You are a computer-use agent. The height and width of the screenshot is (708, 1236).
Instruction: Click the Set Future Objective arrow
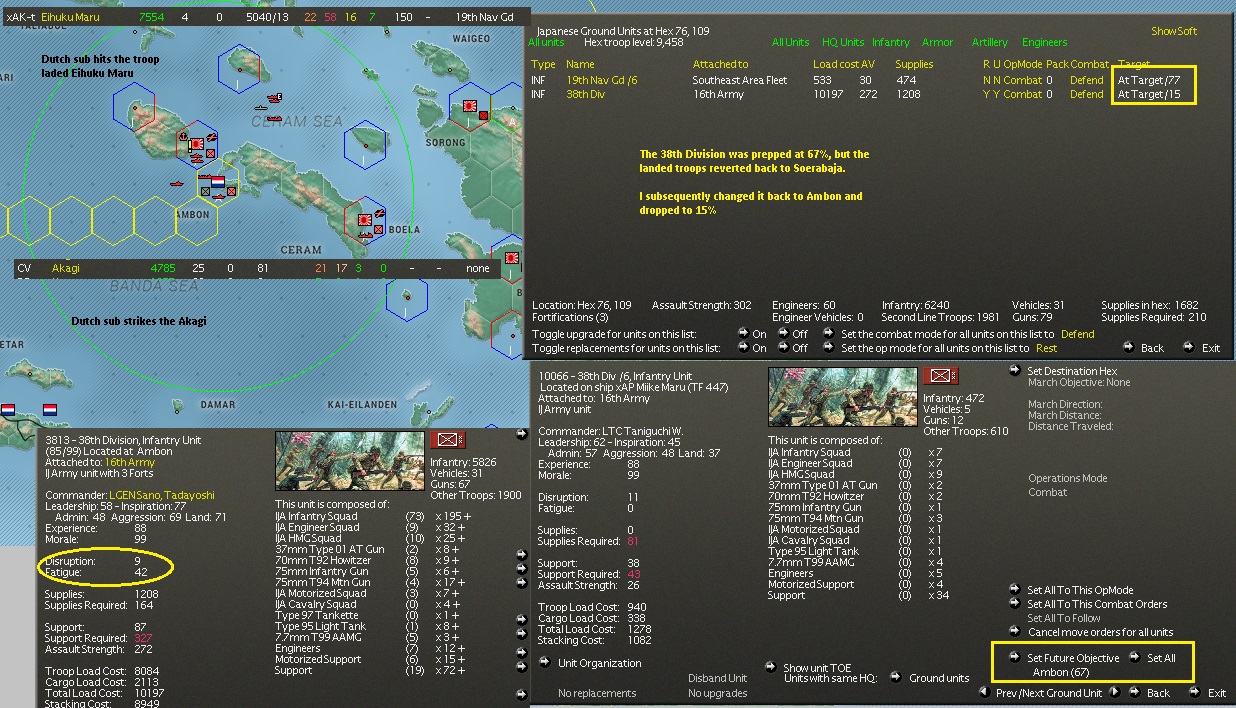pos(1016,658)
